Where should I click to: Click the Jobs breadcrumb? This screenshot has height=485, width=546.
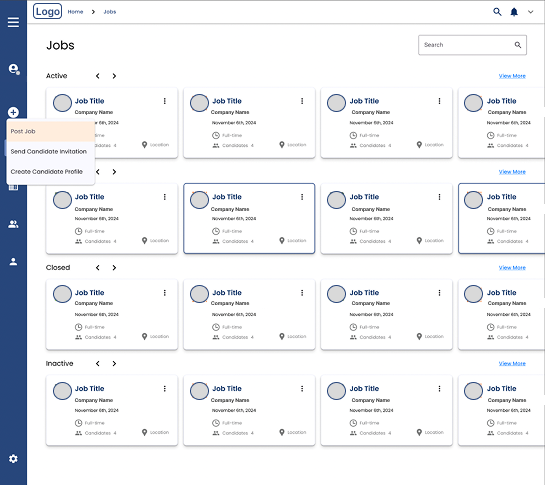110,12
